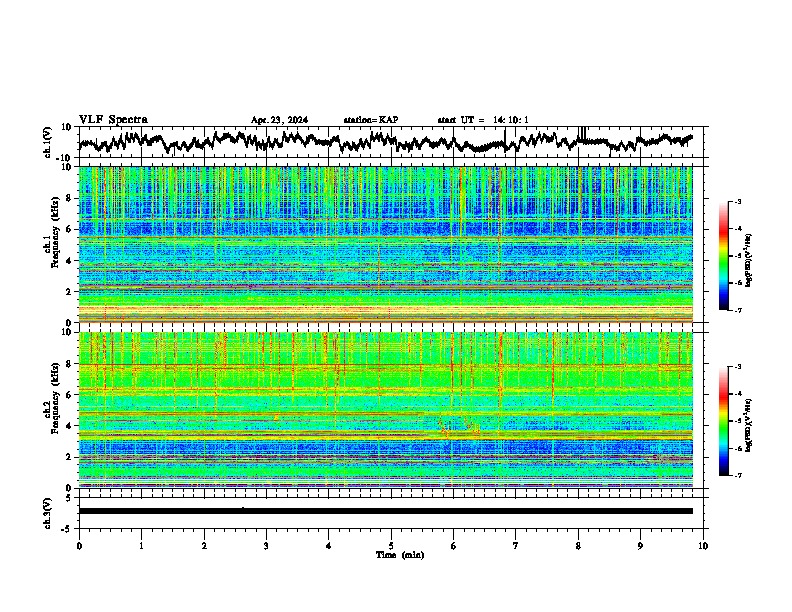Click tick label "4" on the time axis
The height and width of the screenshot is (612, 792).
pyautogui.click(x=329, y=546)
